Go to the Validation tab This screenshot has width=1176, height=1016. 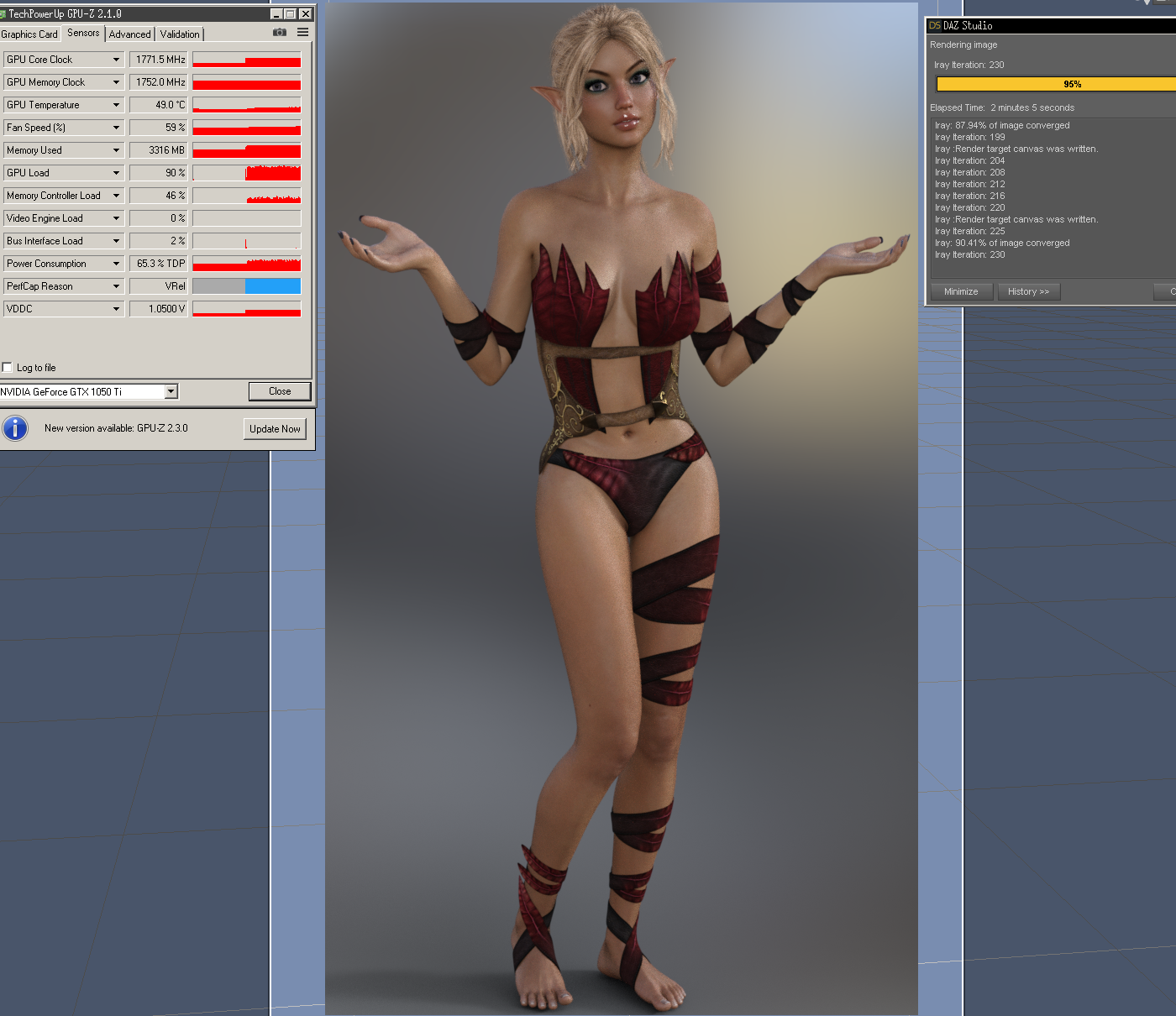(180, 34)
